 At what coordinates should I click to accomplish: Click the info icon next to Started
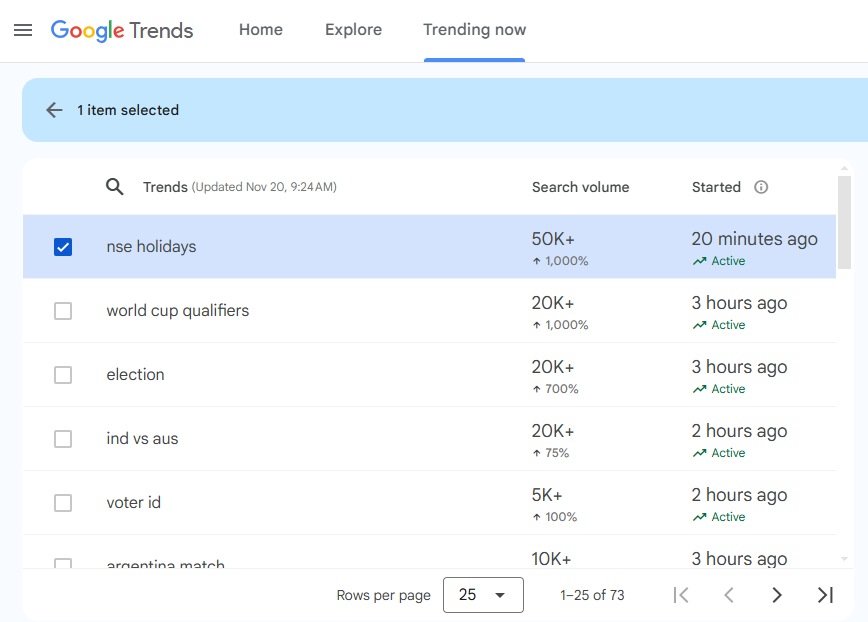click(761, 187)
